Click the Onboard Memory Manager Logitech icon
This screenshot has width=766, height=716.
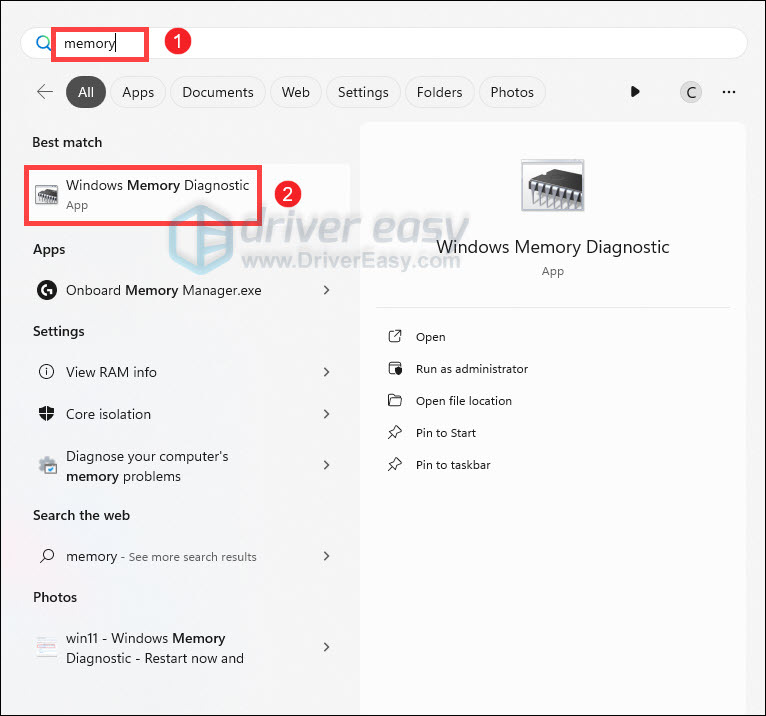coord(47,290)
